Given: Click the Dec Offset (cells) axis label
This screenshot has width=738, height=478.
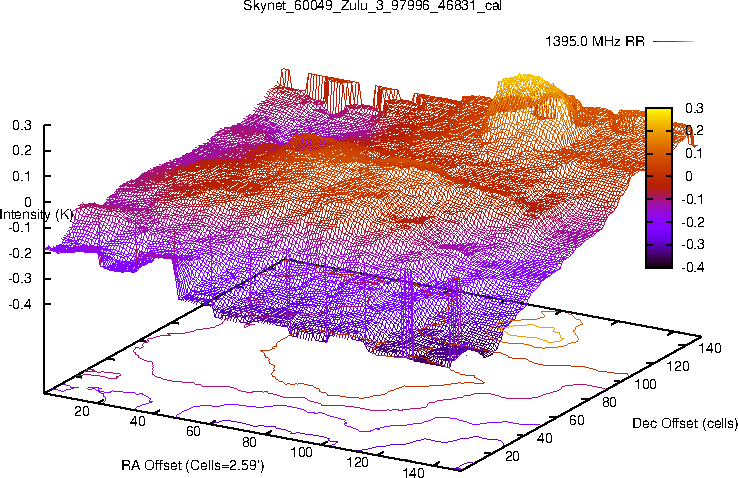Looking at the screenshot, I should pyautogui.click(x=685, y=423).
